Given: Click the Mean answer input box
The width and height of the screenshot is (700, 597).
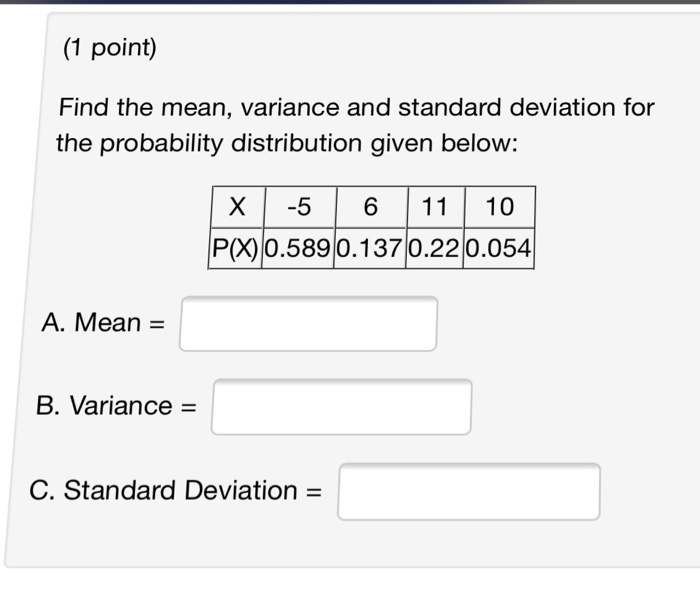Looking at the screenshot, I should tap(308, 324).
